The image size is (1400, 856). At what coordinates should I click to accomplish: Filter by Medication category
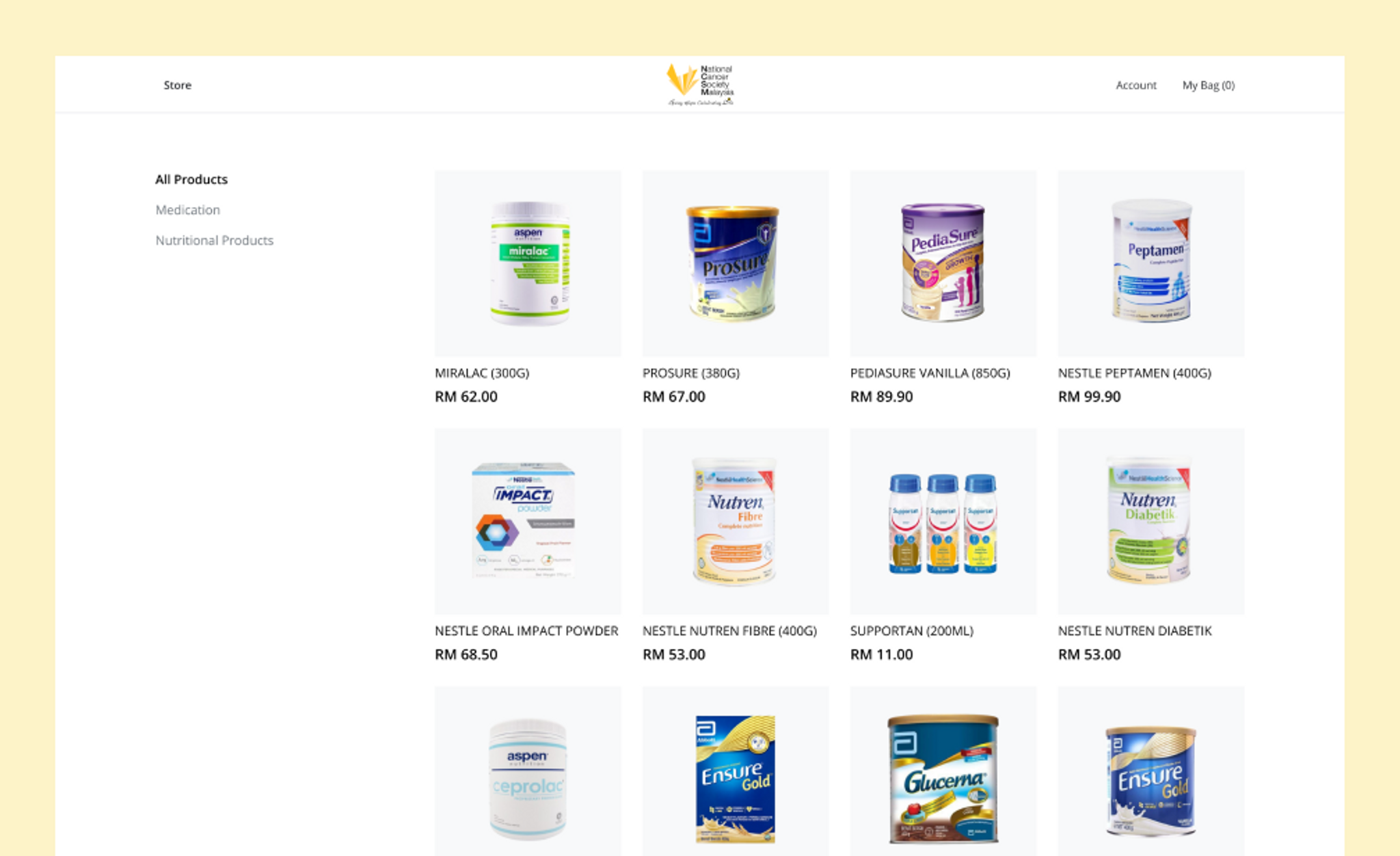(x=188, y=210)
